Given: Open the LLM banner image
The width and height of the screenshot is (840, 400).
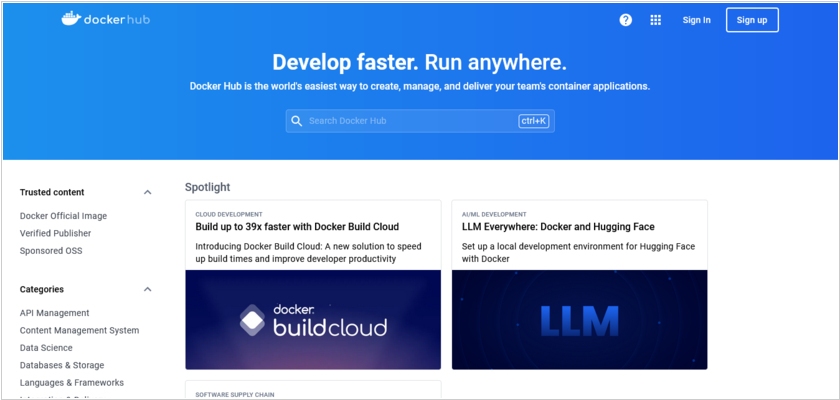Looking at the screenshot, I should point(580,320).
